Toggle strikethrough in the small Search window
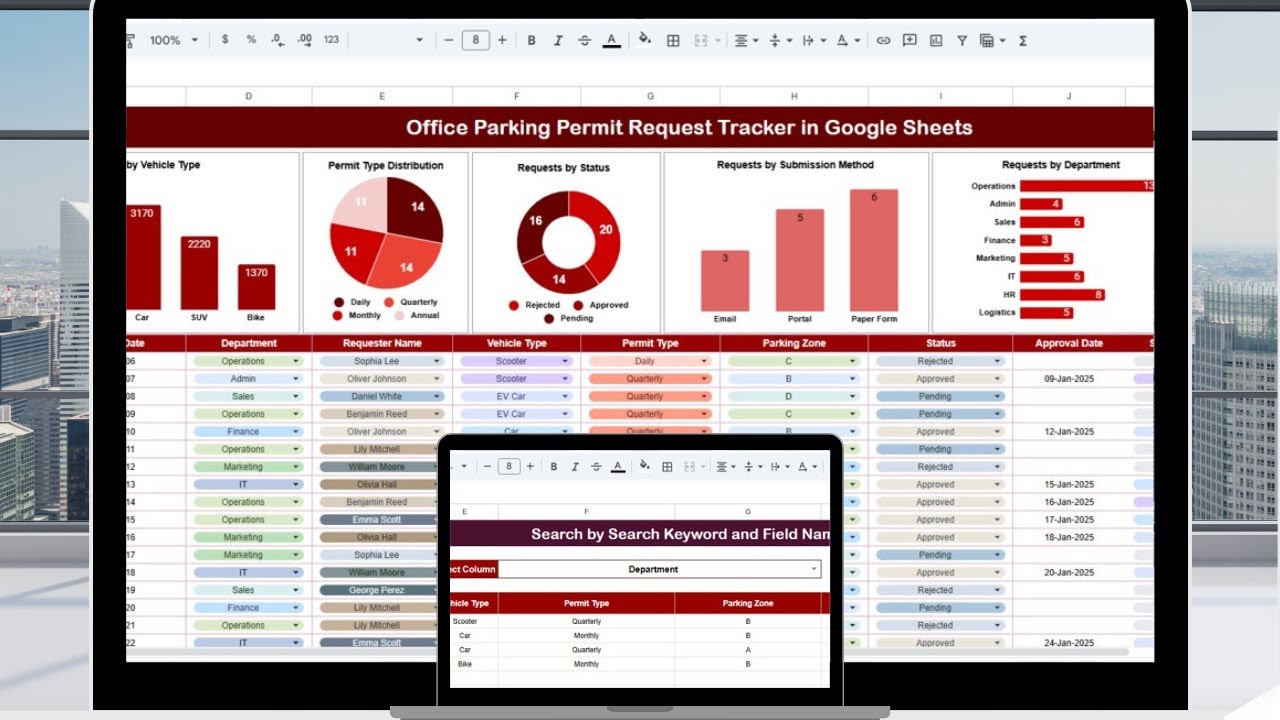Image resolution: width=1280 pixels, height=720 pixels. [596, 466]
